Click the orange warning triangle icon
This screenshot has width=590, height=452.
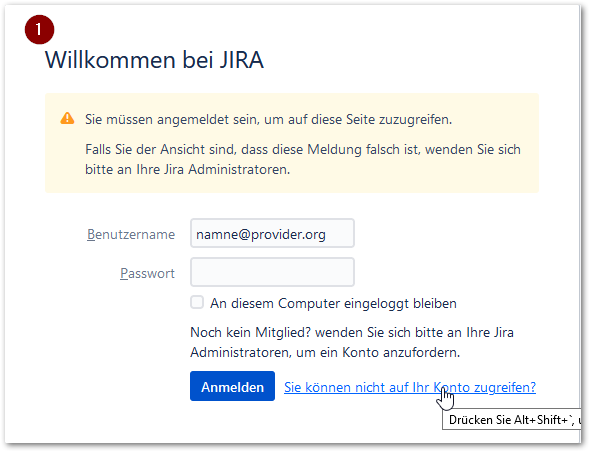click(x=67, y=118)
